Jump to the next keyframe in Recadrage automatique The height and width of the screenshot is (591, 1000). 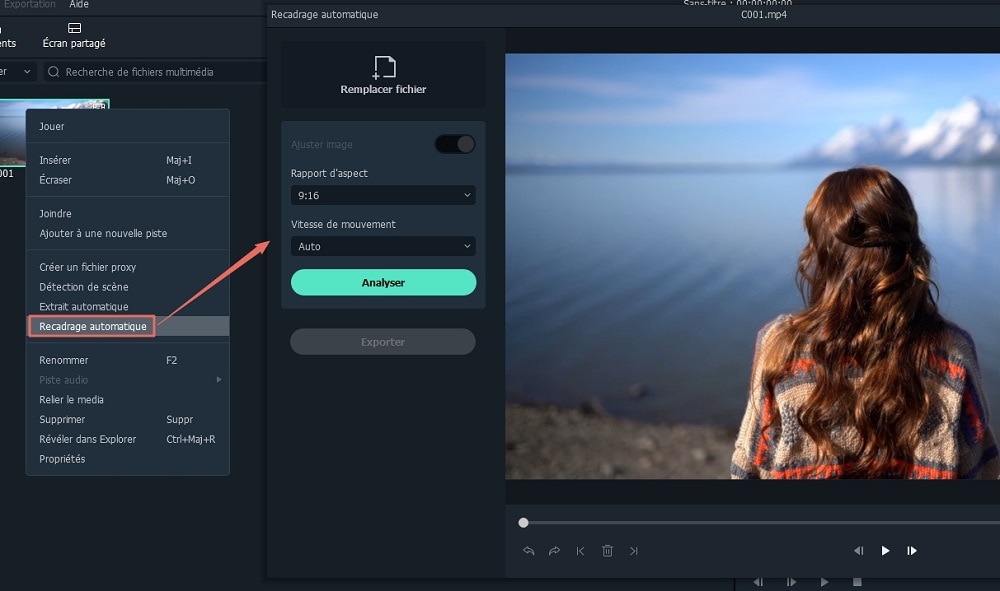coord(633,551)
